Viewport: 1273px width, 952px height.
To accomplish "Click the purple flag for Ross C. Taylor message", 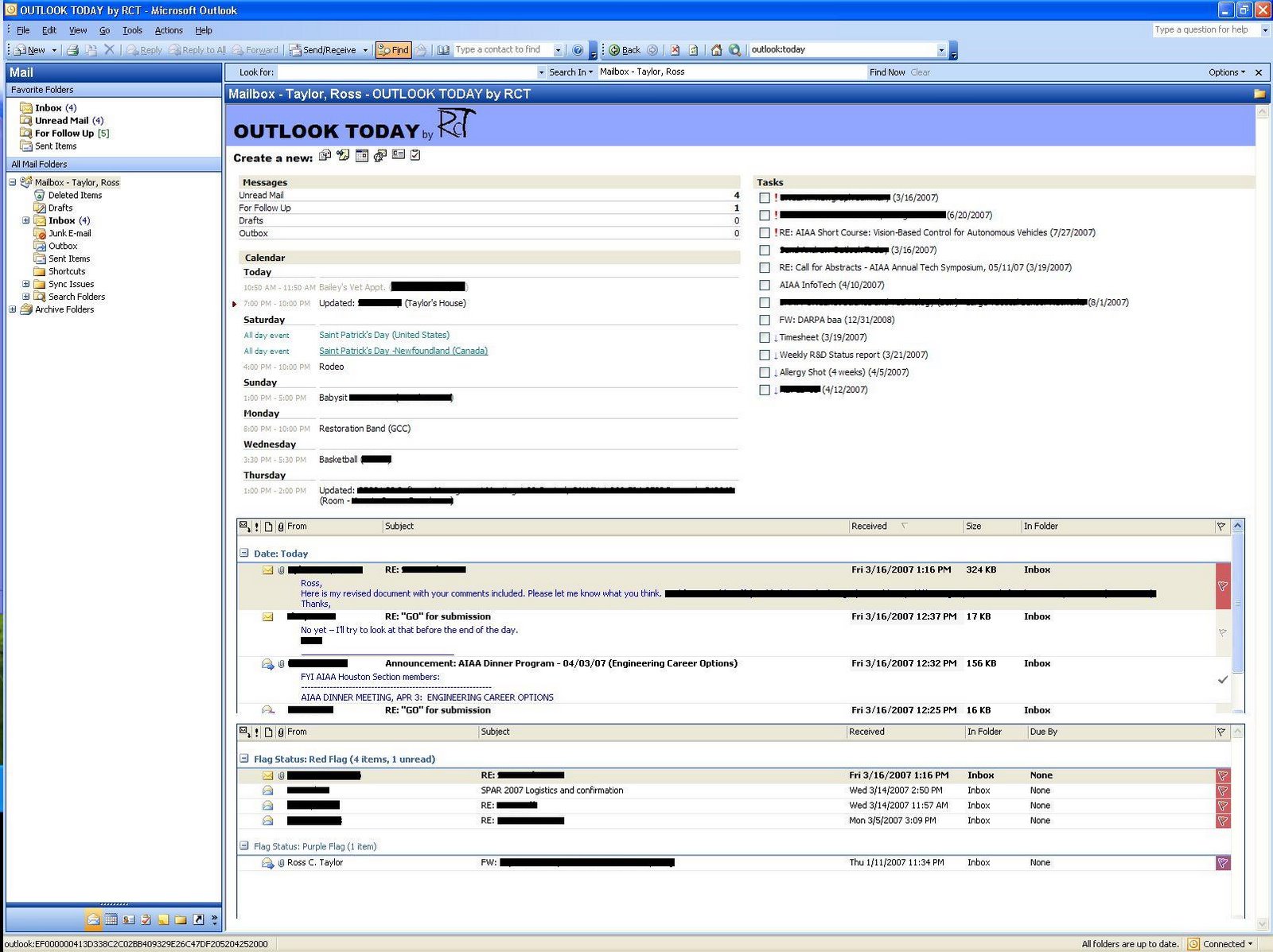I will click(x=1223, y=863).
